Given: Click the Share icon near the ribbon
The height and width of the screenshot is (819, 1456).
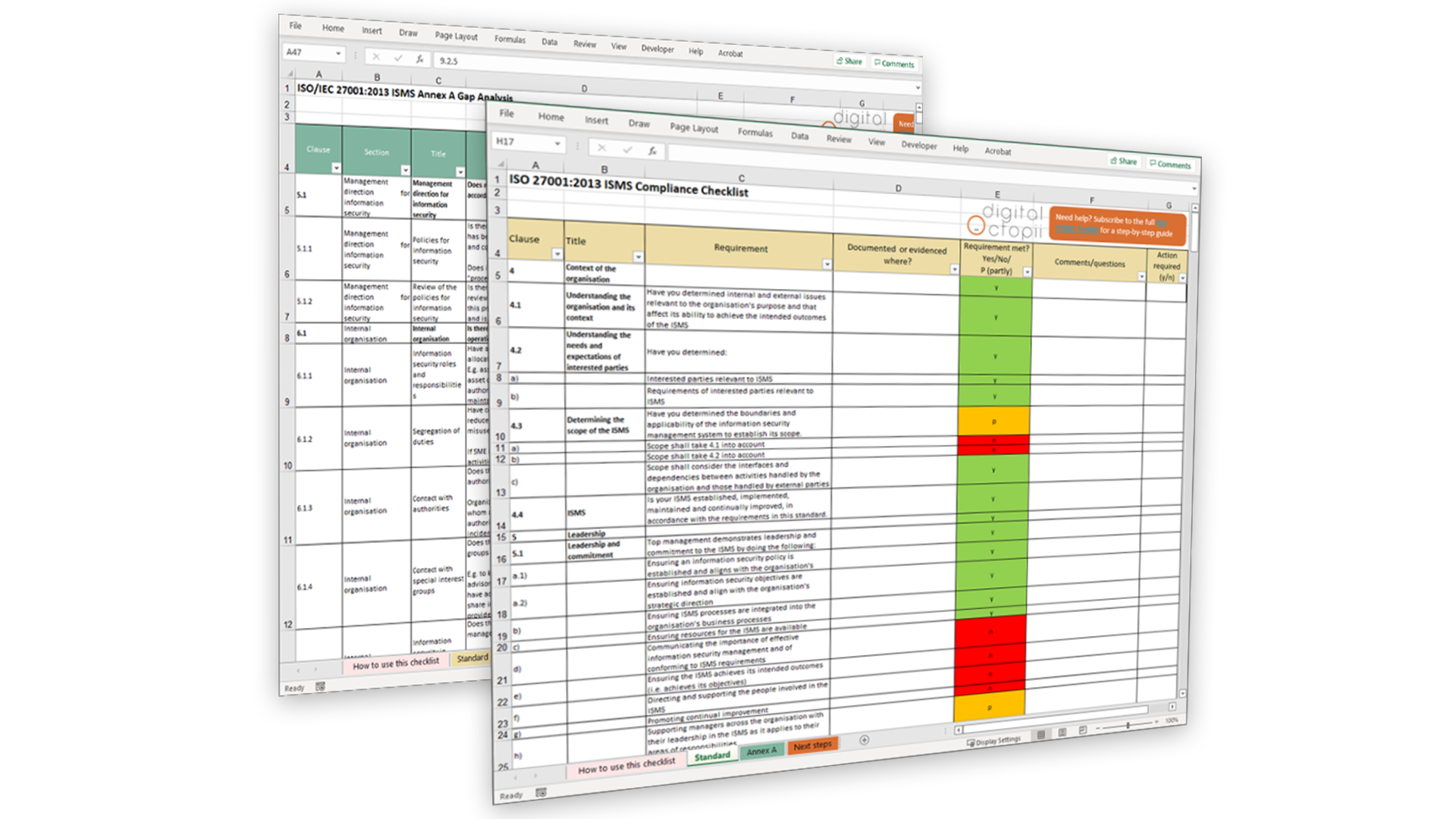Looking at the screenshot, I should 1123,162.
